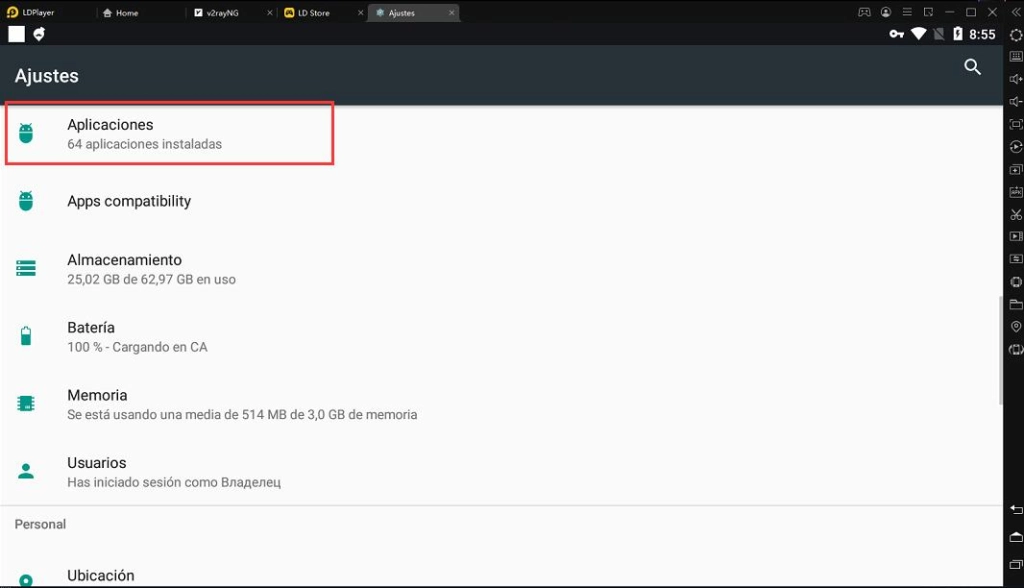
Task: Click the white square notification icon
Action: pos(16,34)
